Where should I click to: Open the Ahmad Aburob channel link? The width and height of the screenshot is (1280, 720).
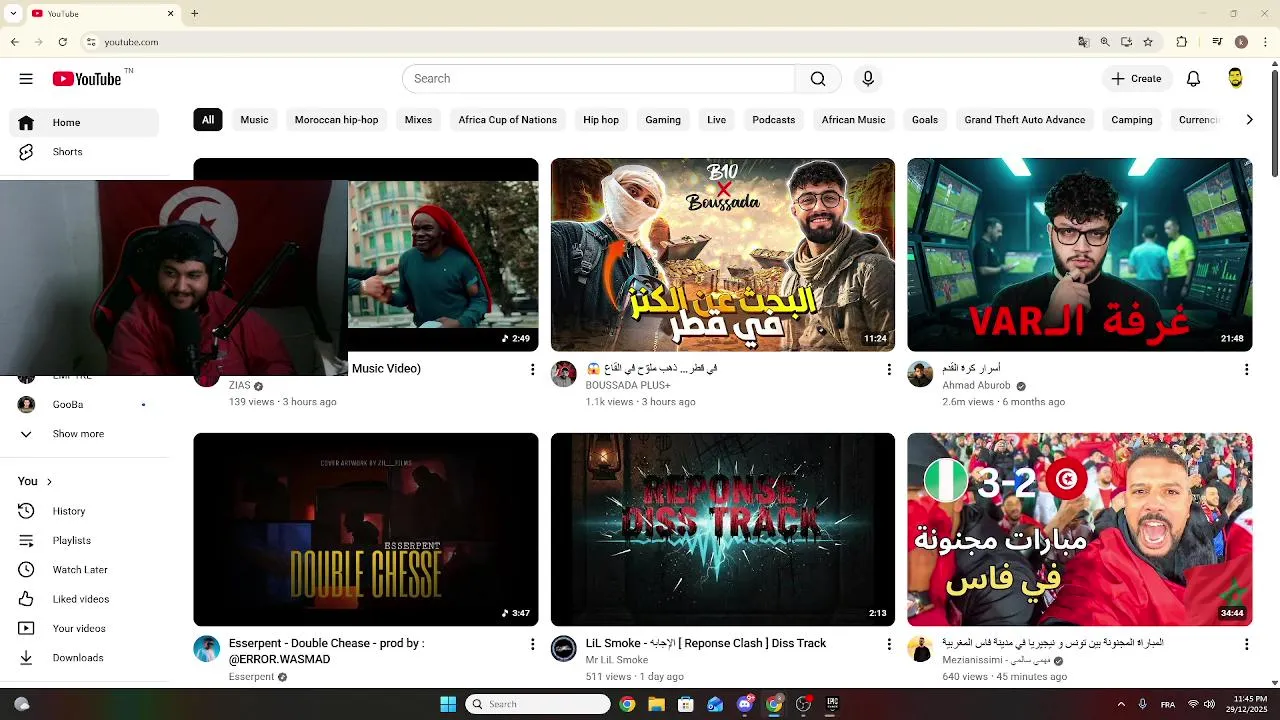point(976,386)
